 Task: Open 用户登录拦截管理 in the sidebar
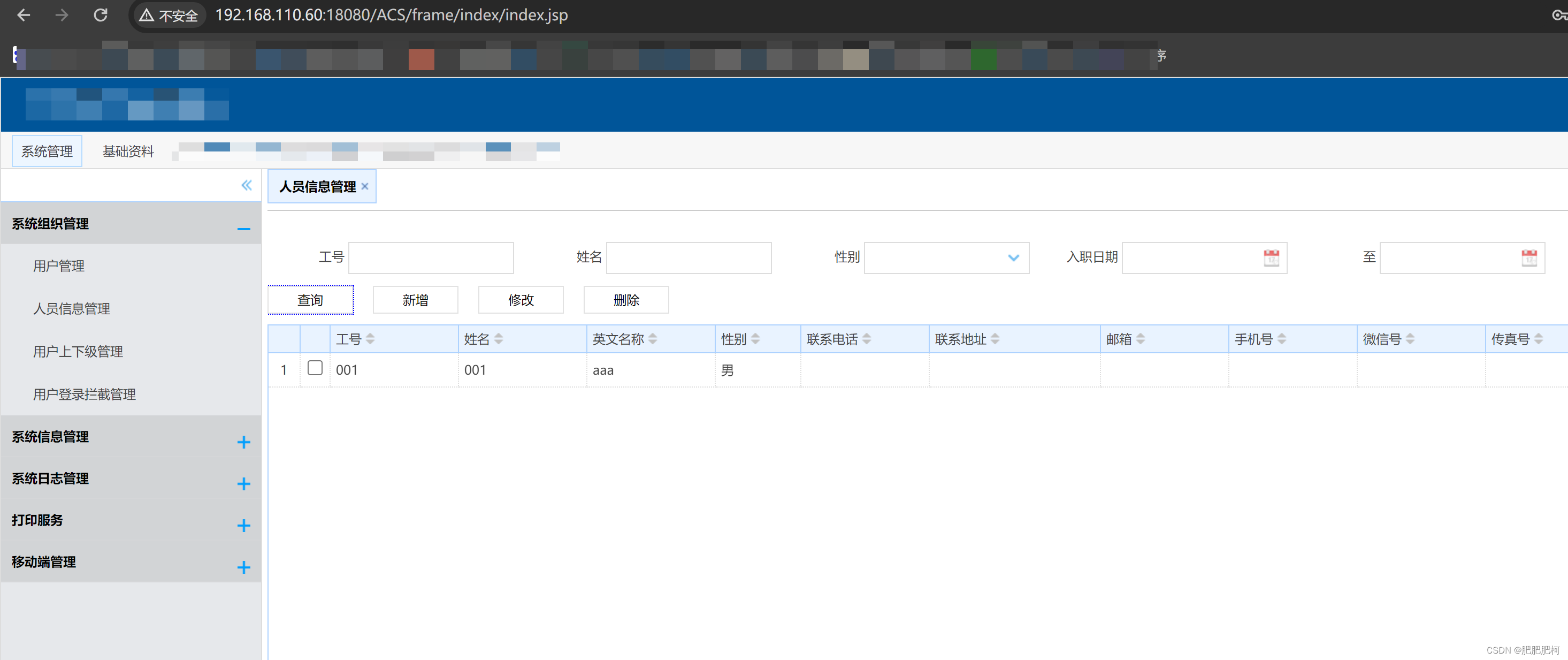tap(84, 395)
